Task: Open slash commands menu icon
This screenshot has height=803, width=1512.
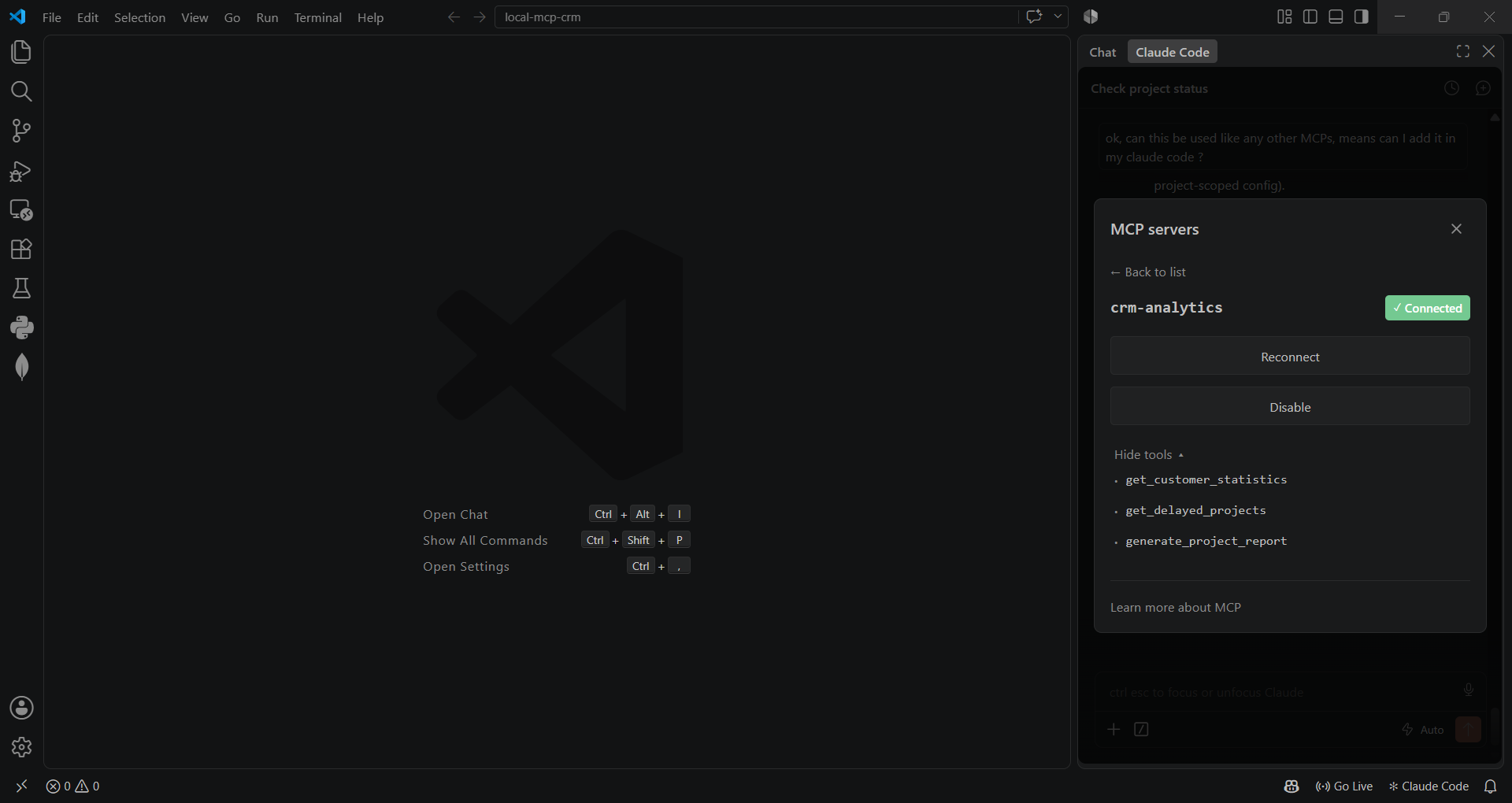Action: pos(1141,729)
